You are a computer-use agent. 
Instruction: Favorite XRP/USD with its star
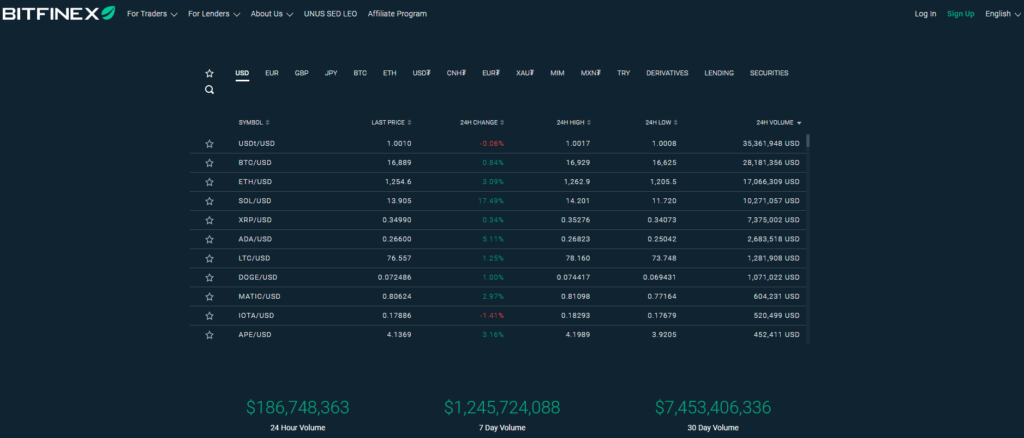(209, 220)
